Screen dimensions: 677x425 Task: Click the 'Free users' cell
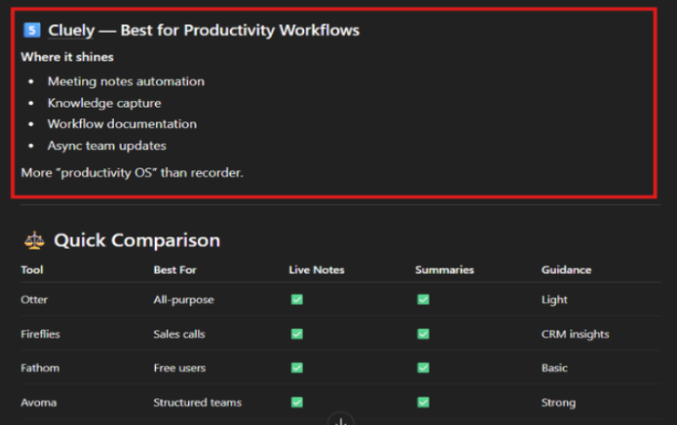(x=180, y=368)
